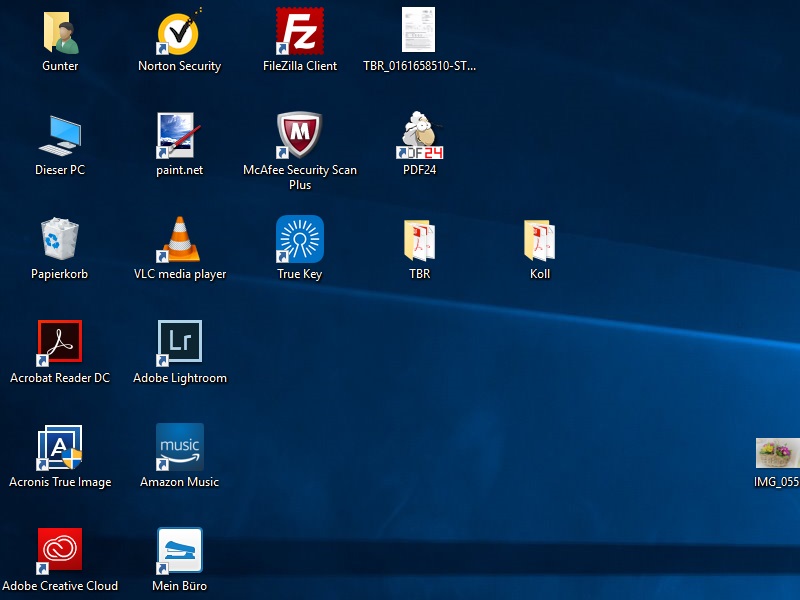Select the IMG_055 flower photo thumbnail
The height and width of the screenshot is (600, 800).
(x=778, y=453)
